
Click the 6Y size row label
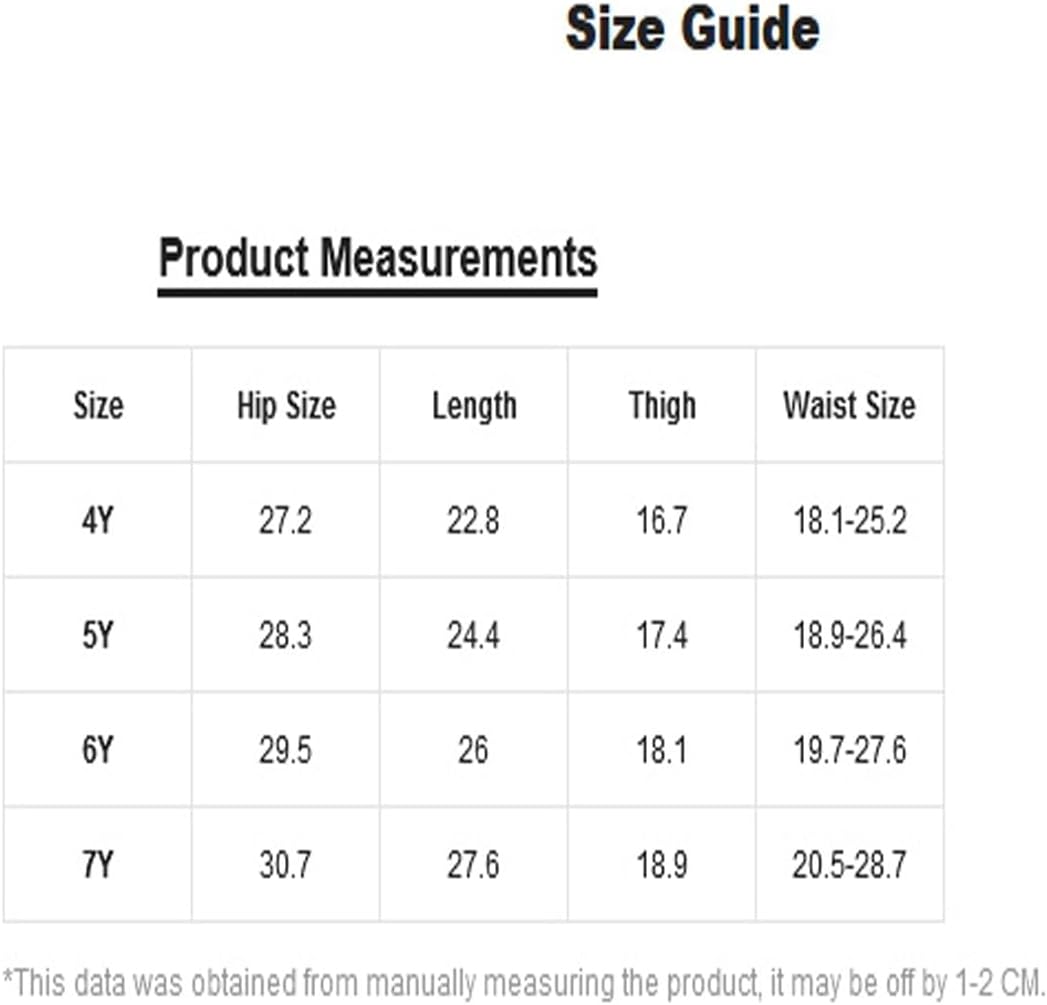(97, 750)
